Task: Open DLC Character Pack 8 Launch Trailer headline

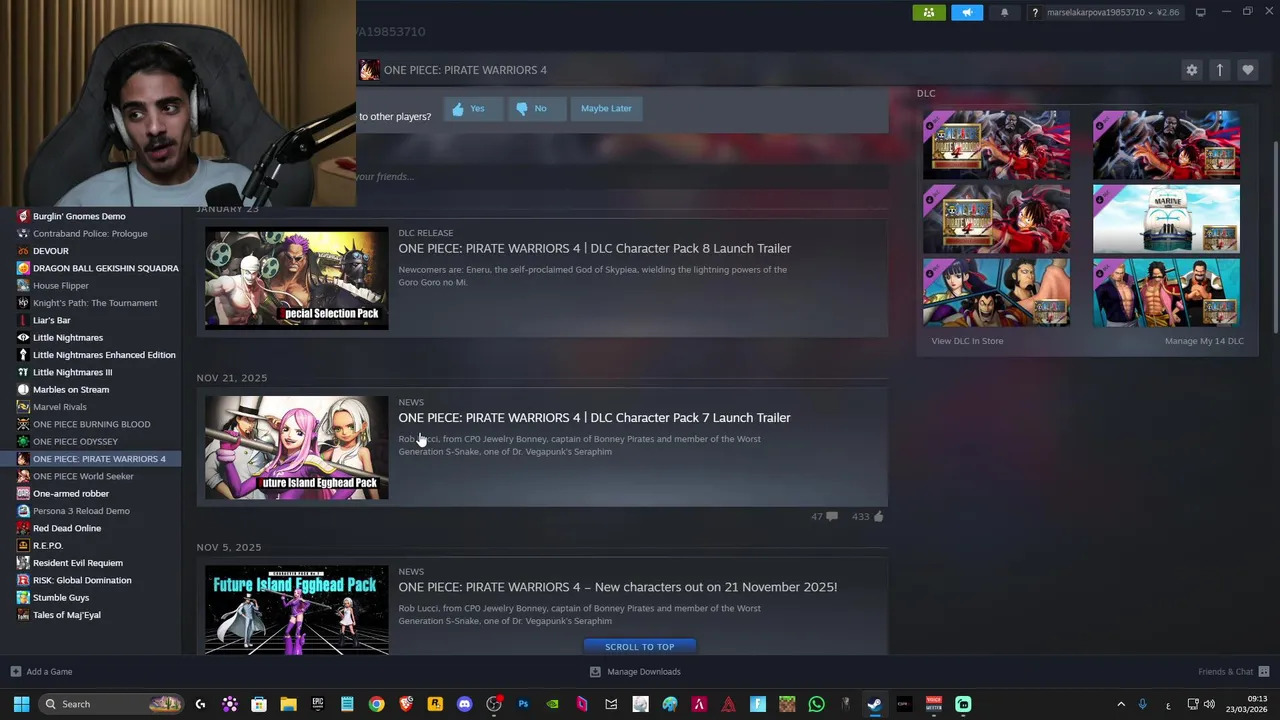Action: [x=594, y=248]
